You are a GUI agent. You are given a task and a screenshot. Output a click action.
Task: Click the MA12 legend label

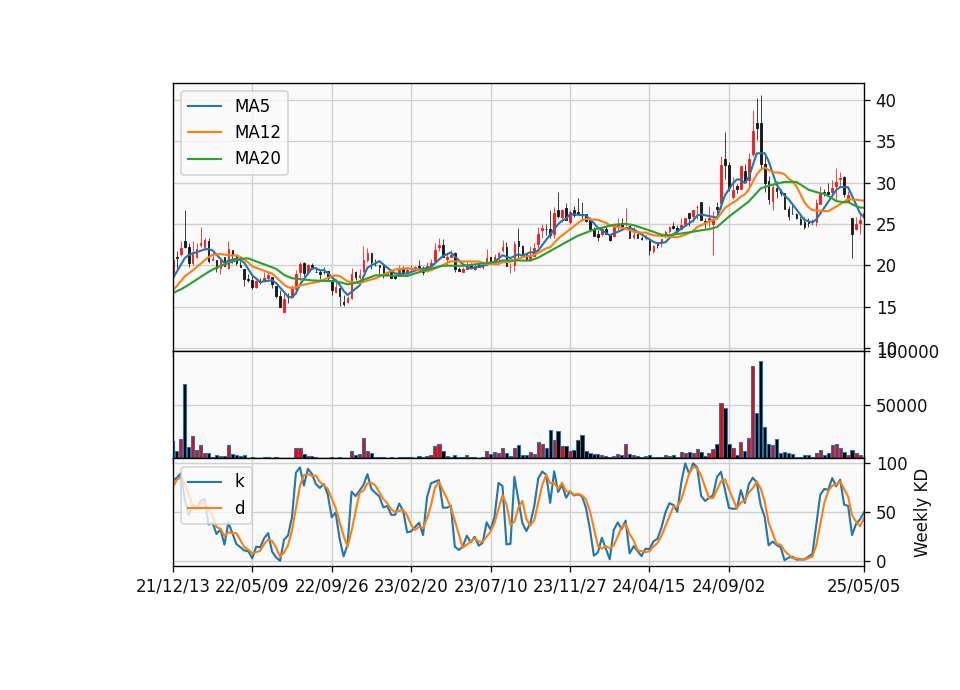click(257, 132)
